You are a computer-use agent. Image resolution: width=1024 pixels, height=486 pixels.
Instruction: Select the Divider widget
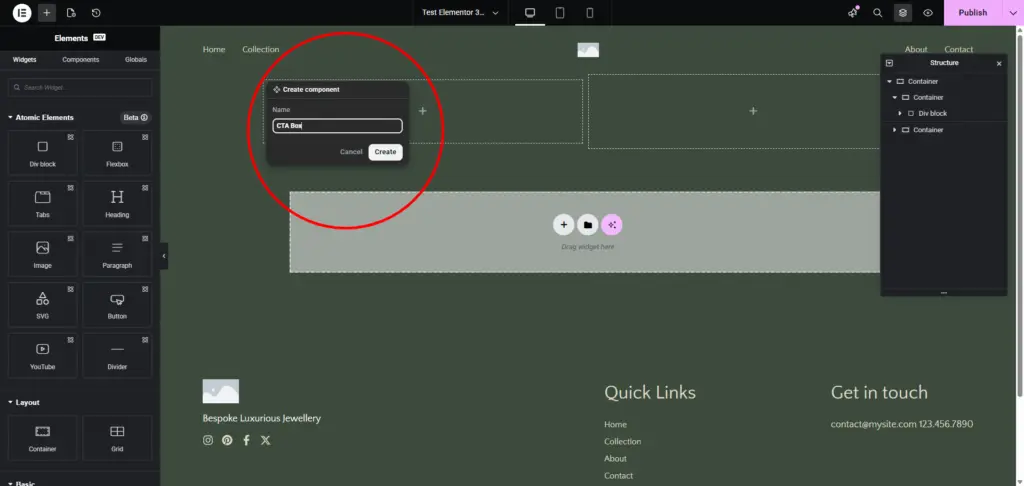click(x=117, y=355)
